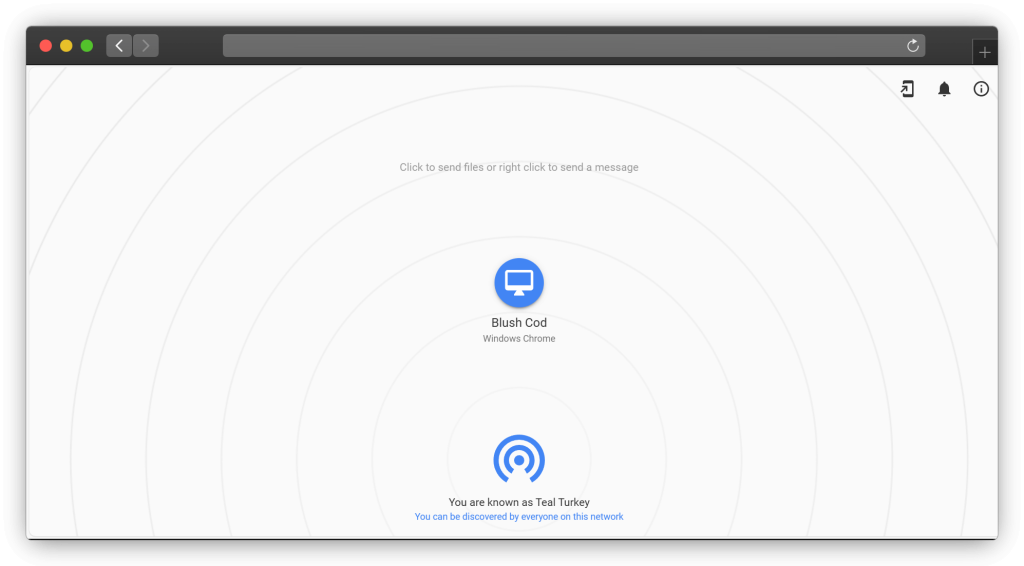
Task: Select the Blush Cod peer name label
Action: [x=519, y=323]
